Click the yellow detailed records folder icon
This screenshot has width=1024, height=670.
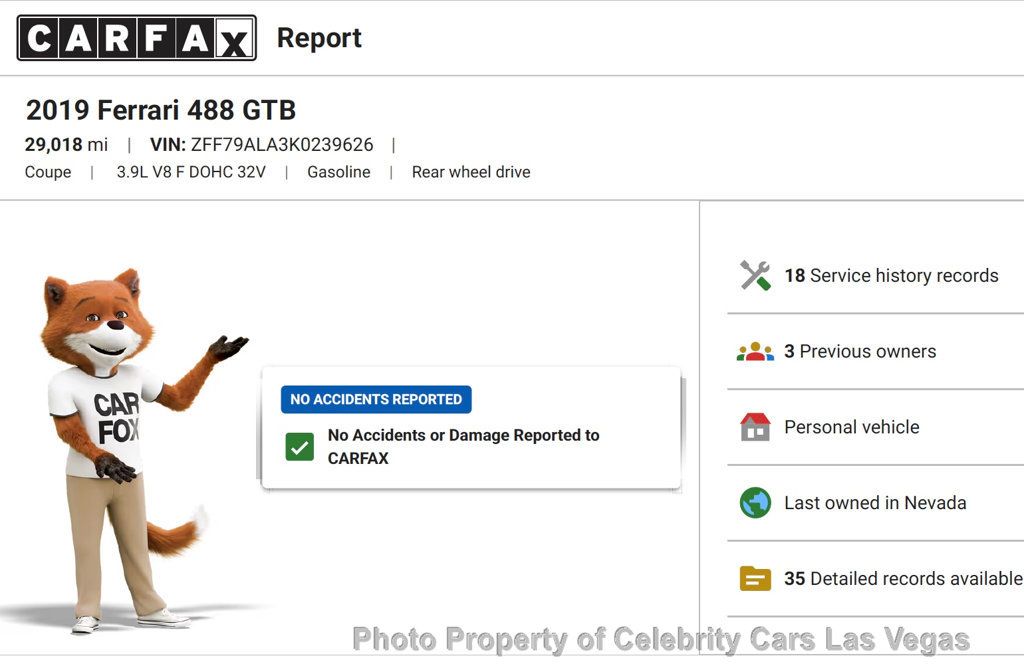755,579
